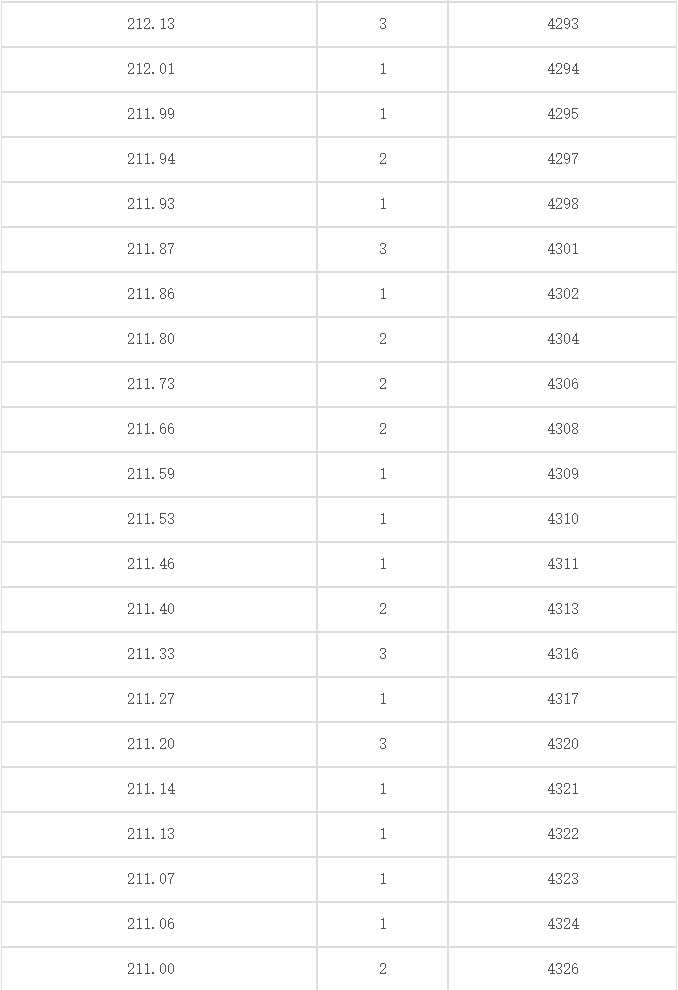Click the cell showing 4297
The width and height of the screenshot is (678, 990).
(563, 158)
